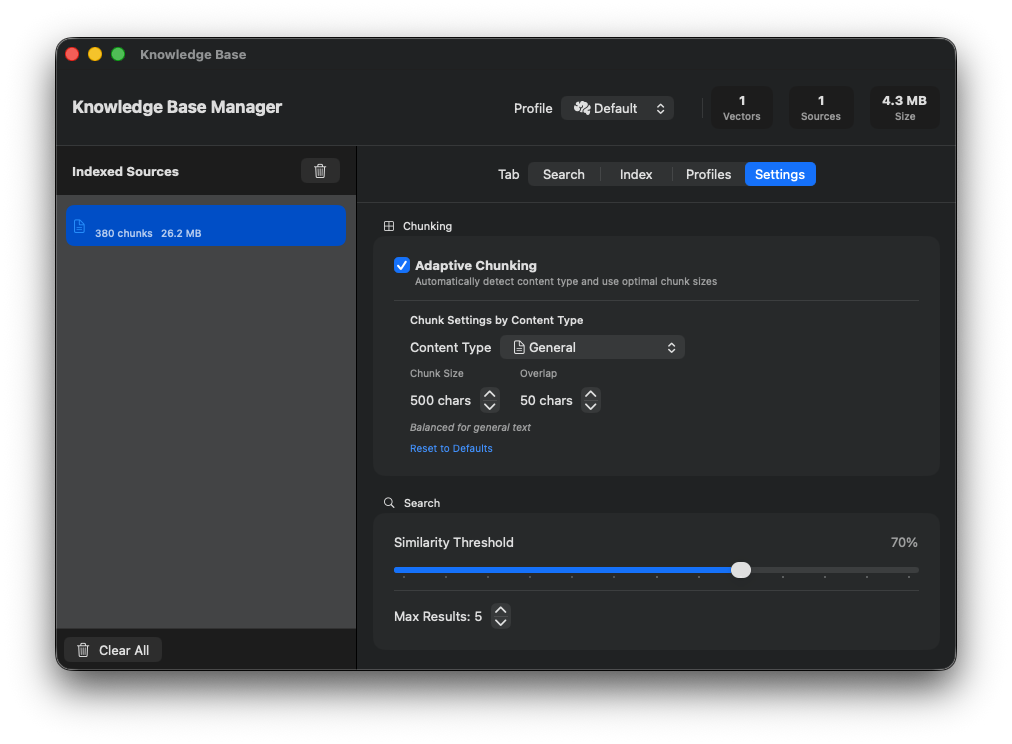The height and width of the screenshot is (744, 1012).
Task: Click the Vectors count stat tile
Action: pos(741,108)
